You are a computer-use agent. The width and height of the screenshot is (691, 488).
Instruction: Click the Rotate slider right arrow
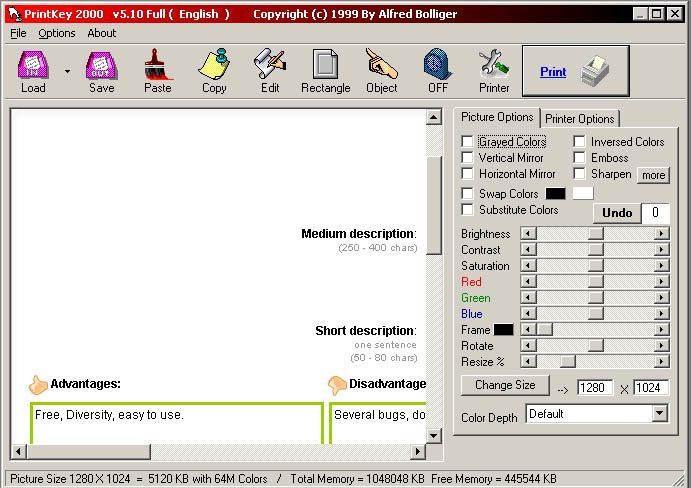pos(661,346)
